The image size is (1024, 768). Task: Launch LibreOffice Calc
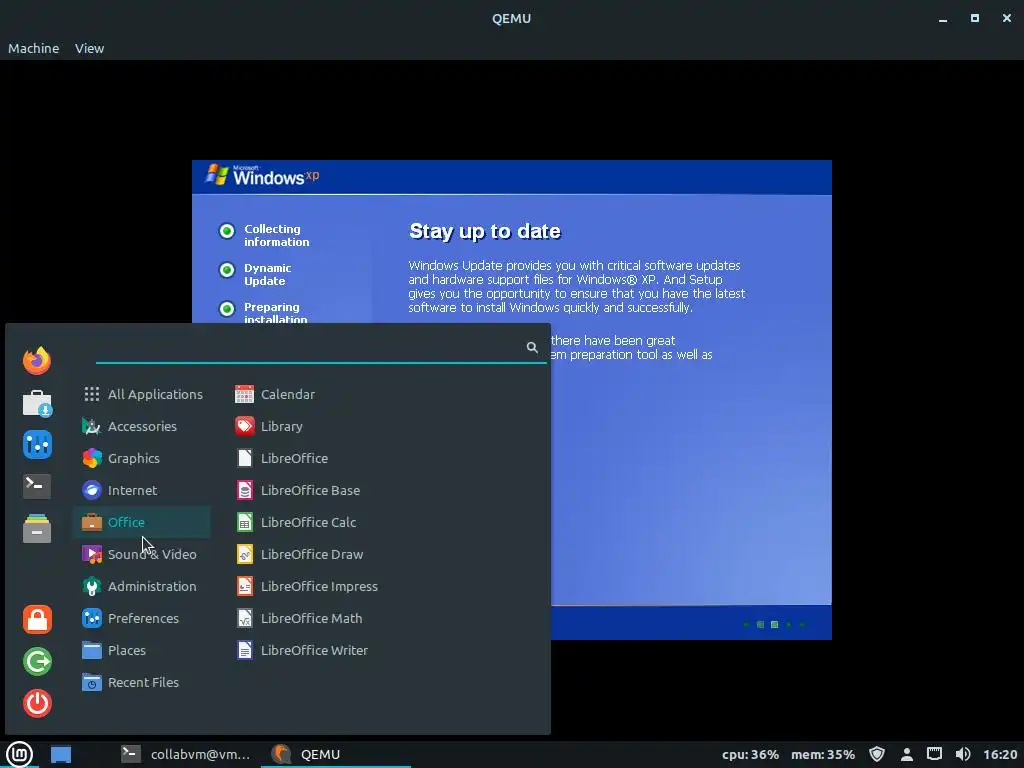[x=296, y=522]
